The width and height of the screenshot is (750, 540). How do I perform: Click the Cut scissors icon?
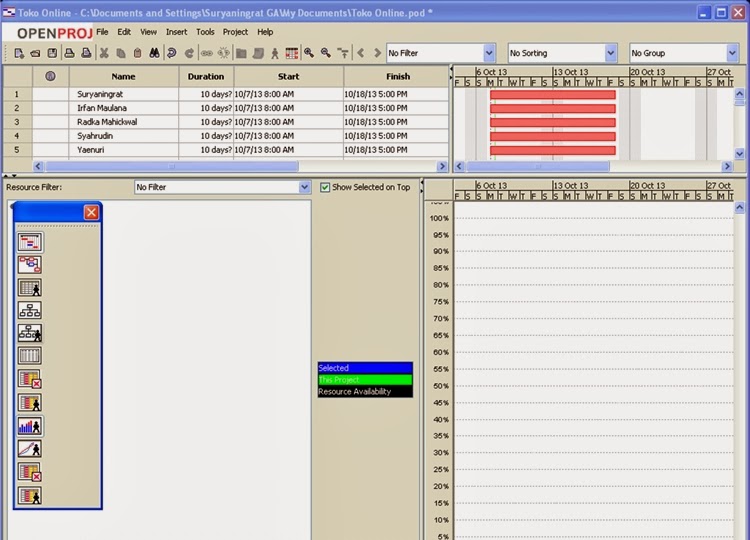click(104, 53)
